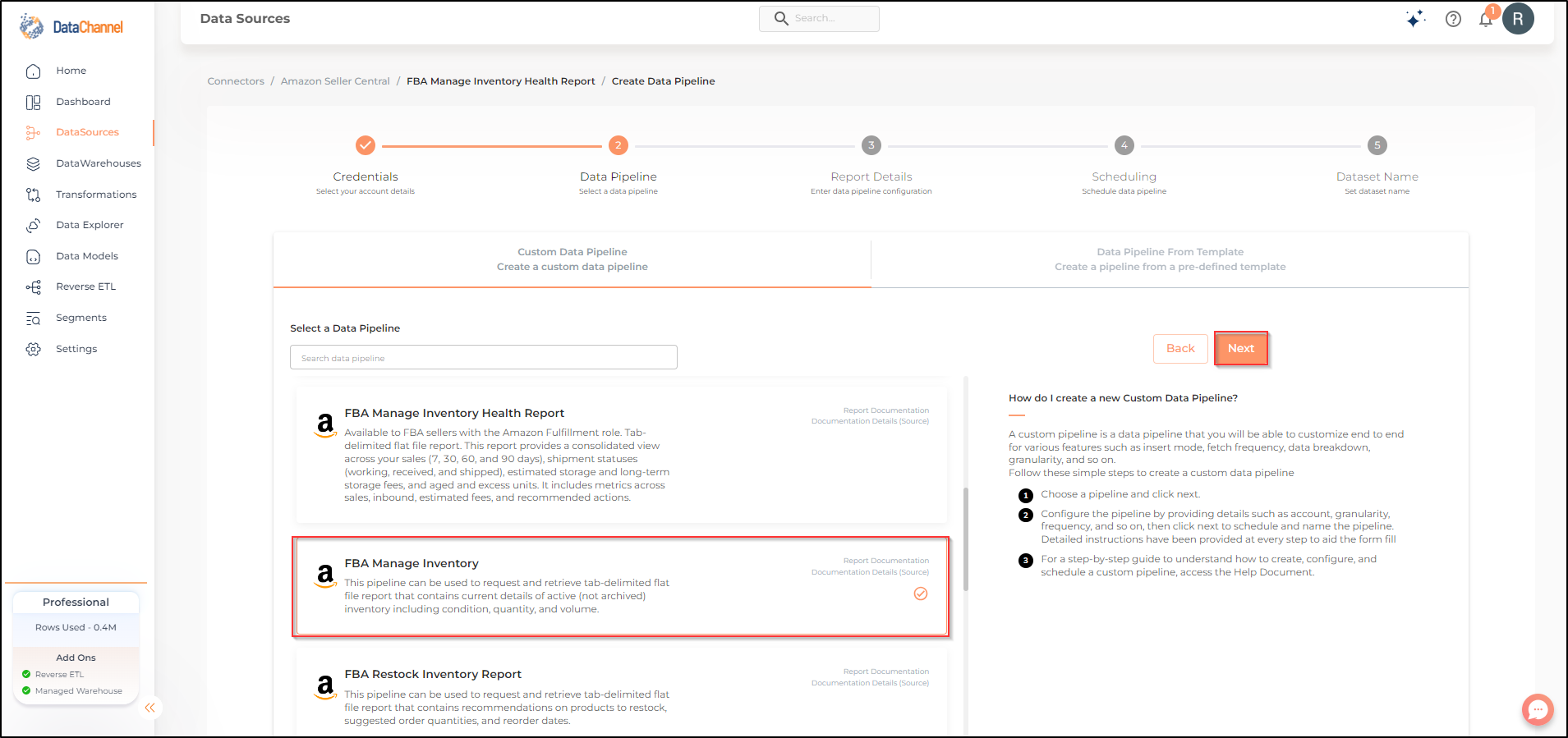Open Settings in the sidebar
Viewport: 1568px width, 738px height.
76,349
